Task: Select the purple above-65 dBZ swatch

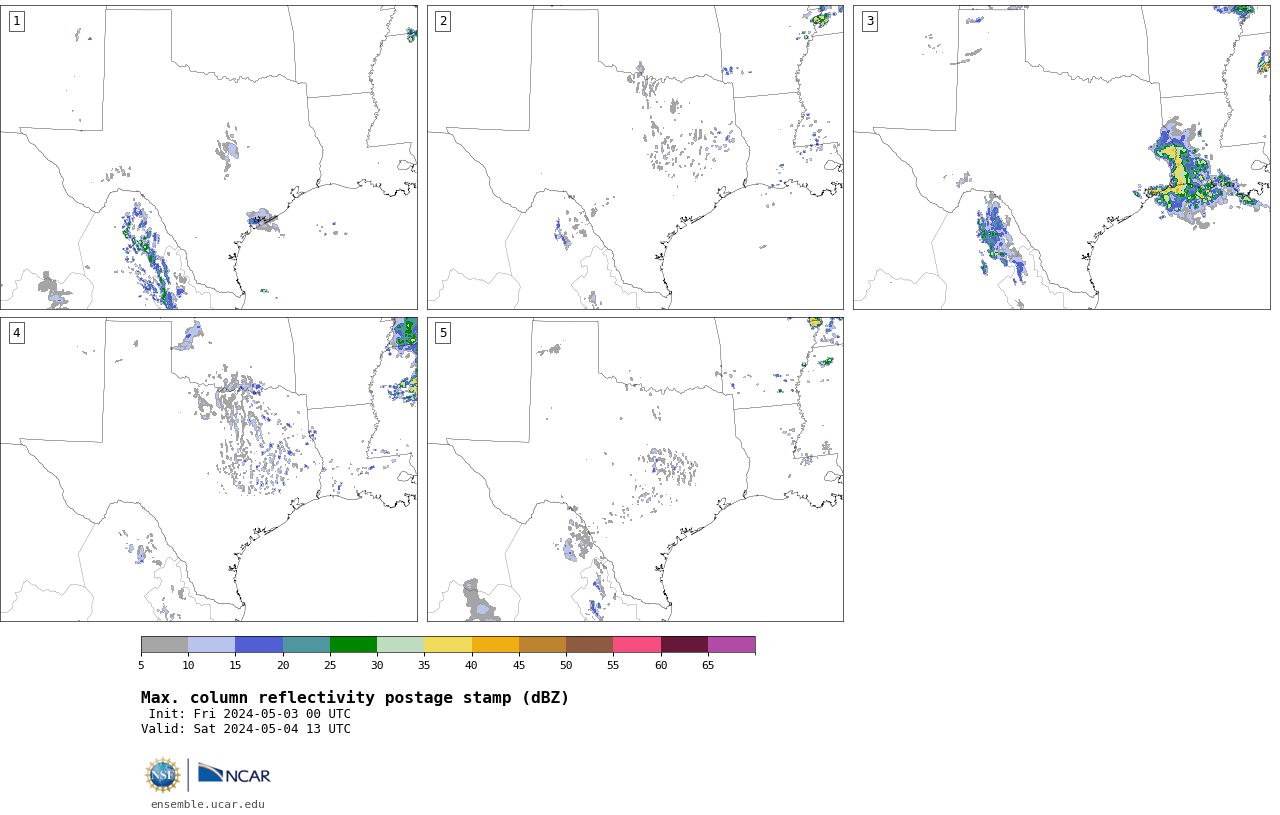Action: (731, 644)
